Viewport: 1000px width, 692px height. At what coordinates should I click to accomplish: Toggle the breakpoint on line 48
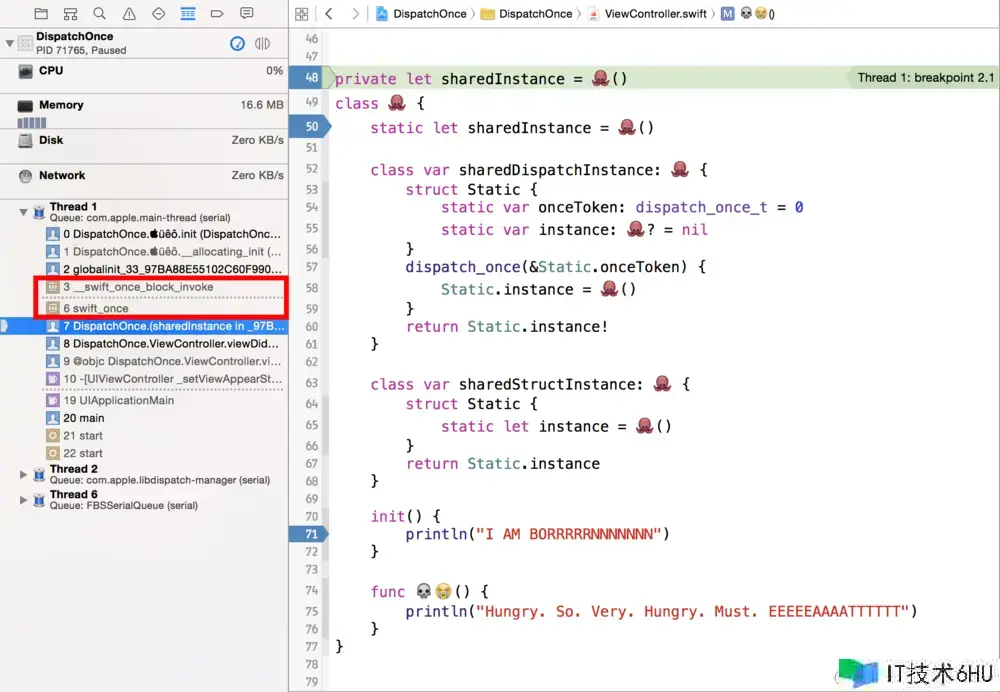point(311,78)
